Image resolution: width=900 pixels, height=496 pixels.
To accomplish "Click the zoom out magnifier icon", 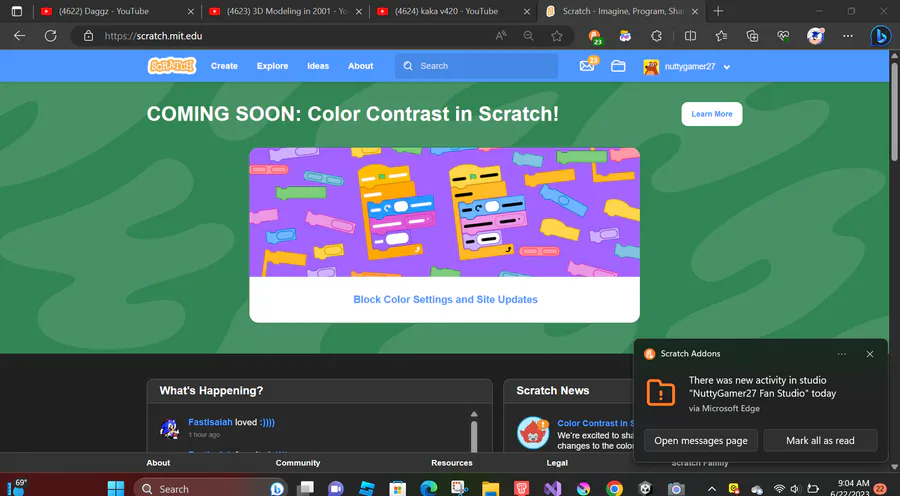I will pos(529,36).
